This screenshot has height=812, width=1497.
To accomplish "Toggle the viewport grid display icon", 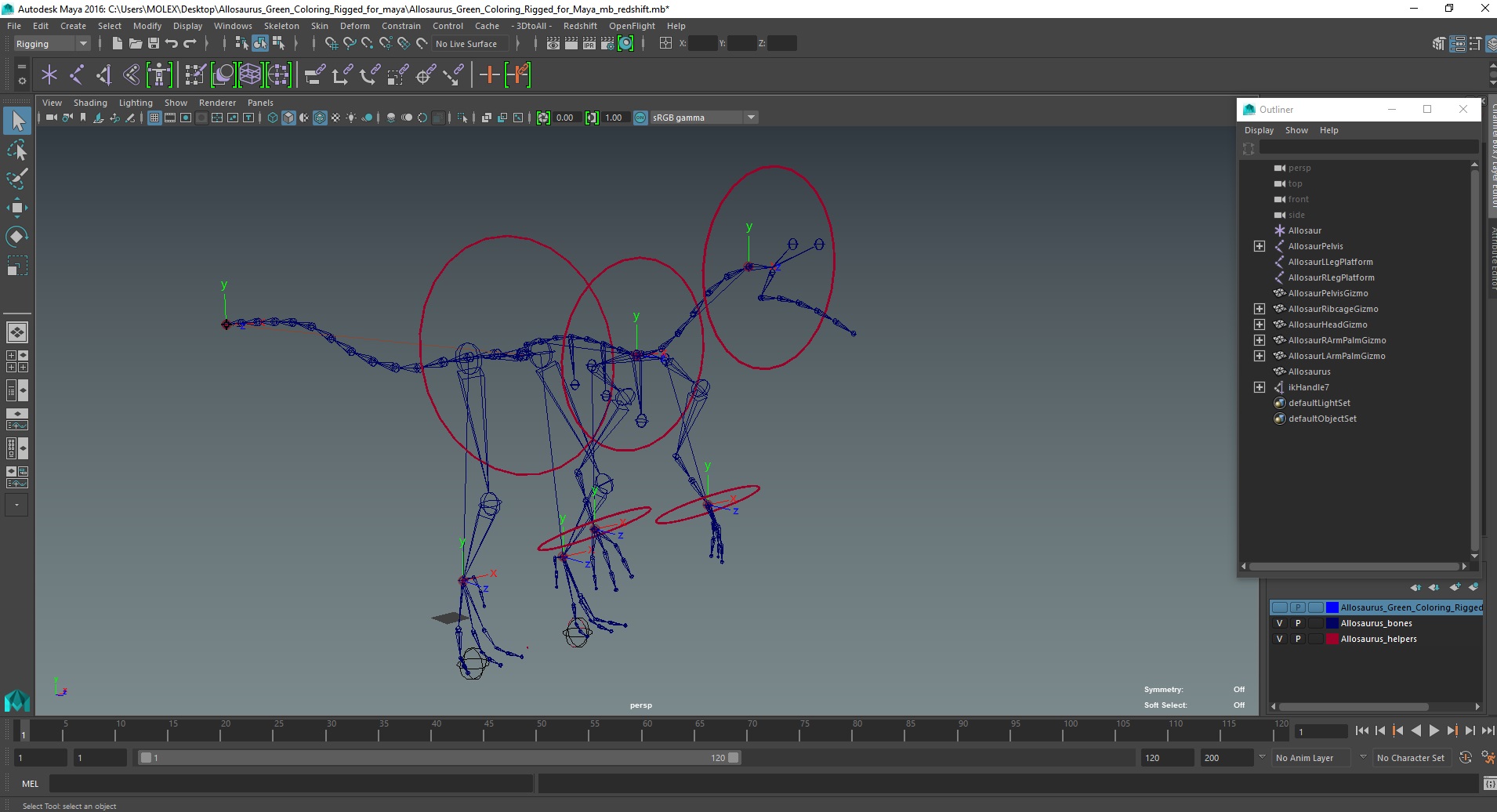I will tap(154, 118).
